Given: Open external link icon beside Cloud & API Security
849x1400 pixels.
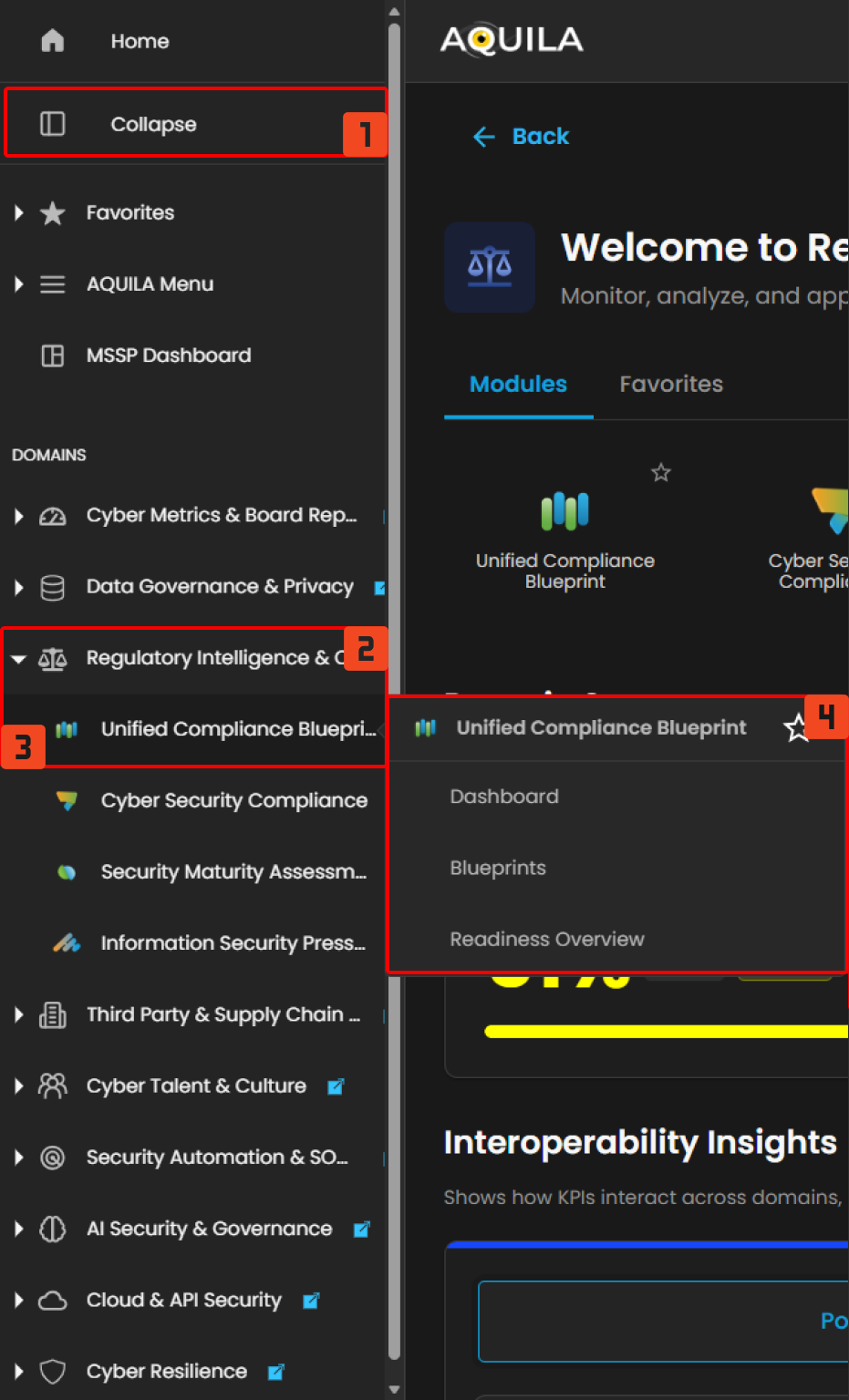Looking at the screenshot, I should click(311, 1301).
